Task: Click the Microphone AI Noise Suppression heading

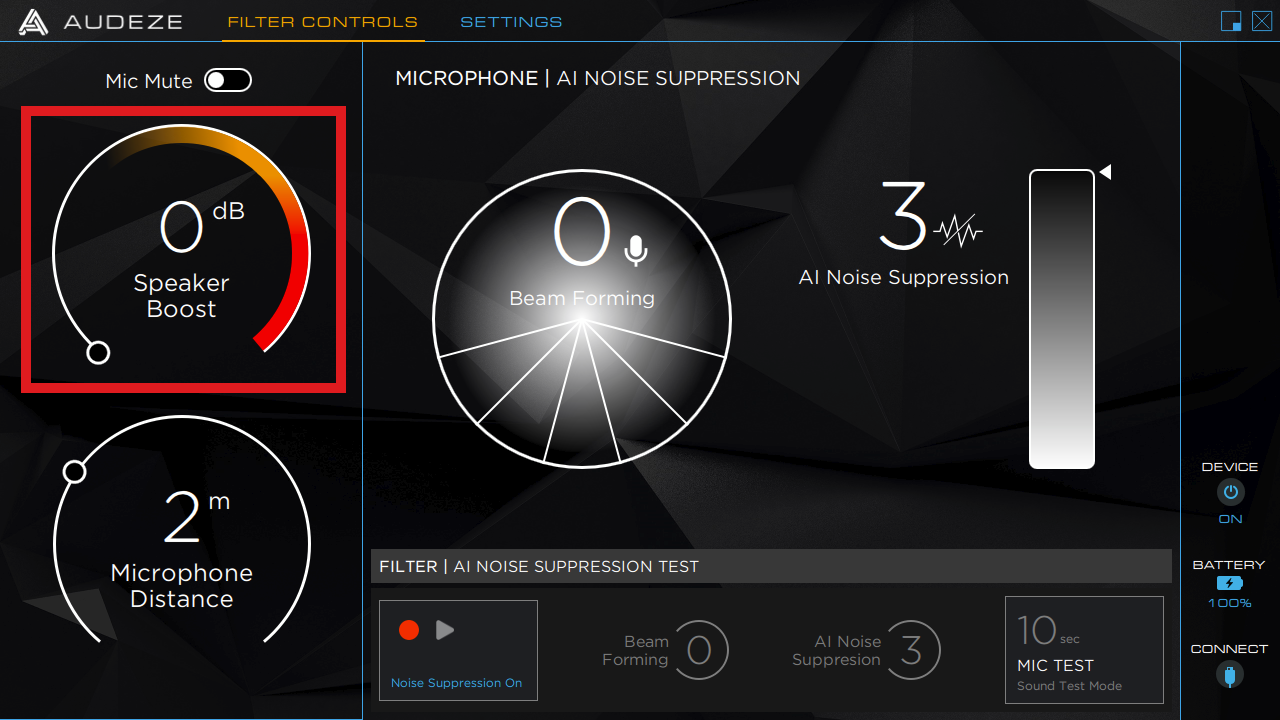Action: coord(598,78)
